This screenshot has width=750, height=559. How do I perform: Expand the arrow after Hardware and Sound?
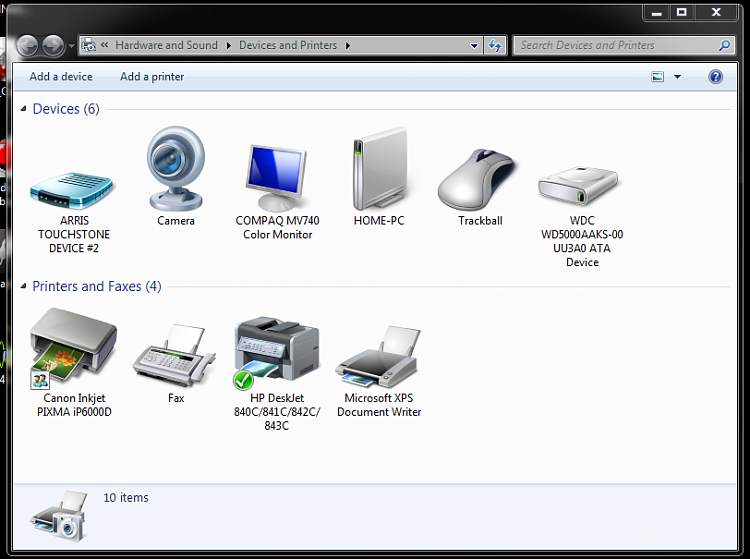(229, 45)
